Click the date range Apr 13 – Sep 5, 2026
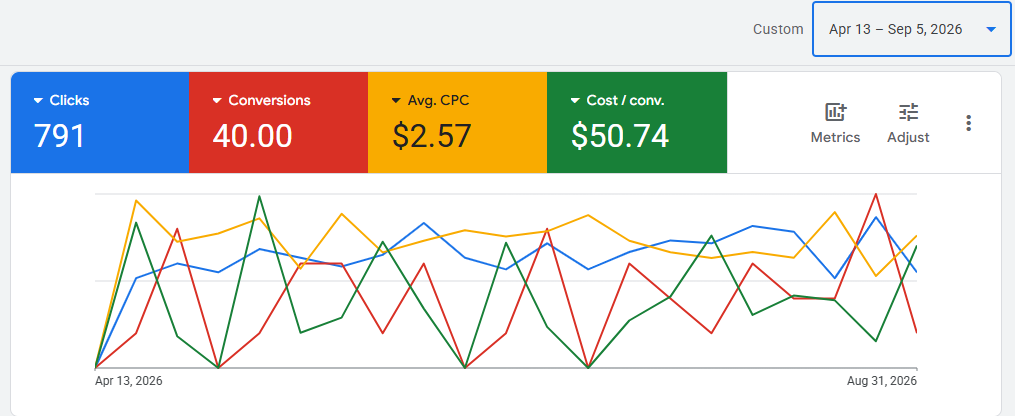The height and width of the screenshot is (416, 1015). (895, 30)
